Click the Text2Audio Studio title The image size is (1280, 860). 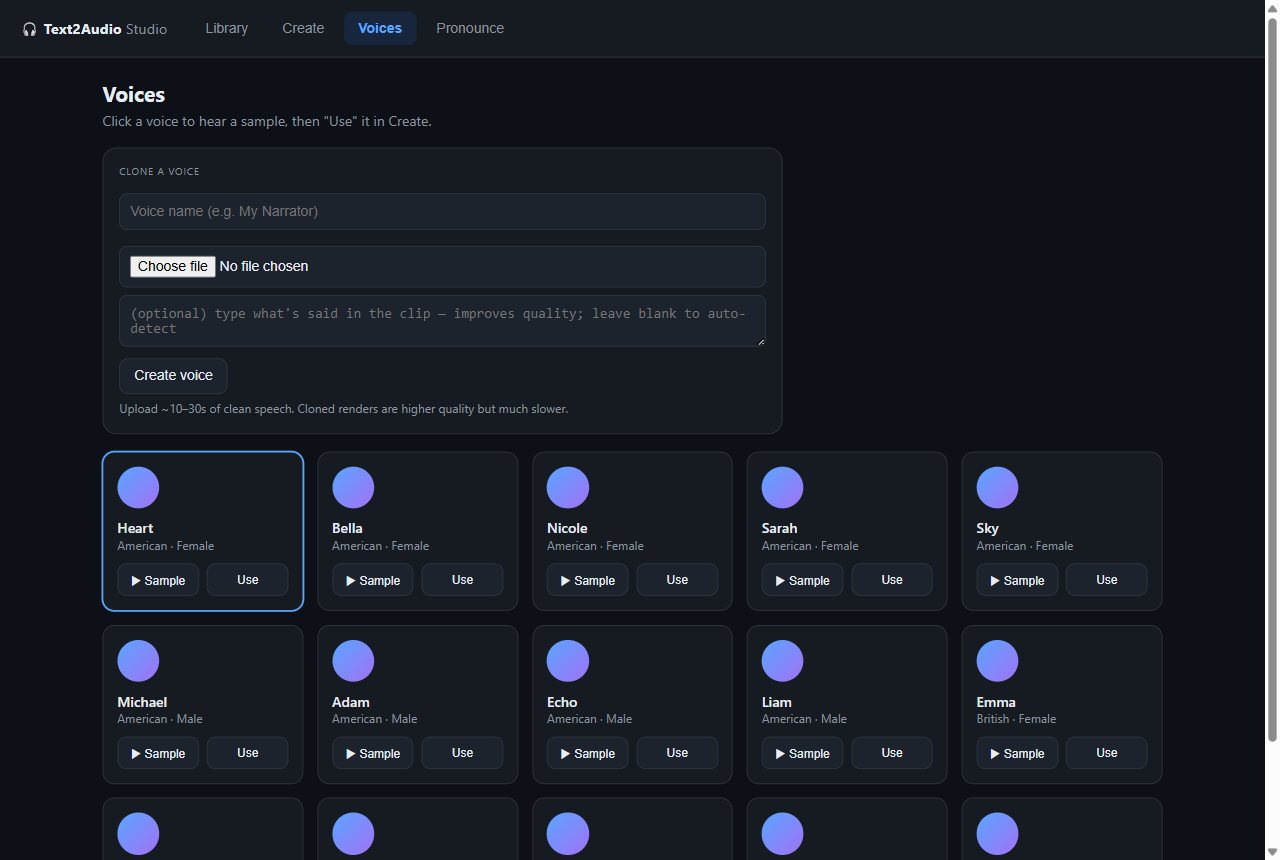105,29
